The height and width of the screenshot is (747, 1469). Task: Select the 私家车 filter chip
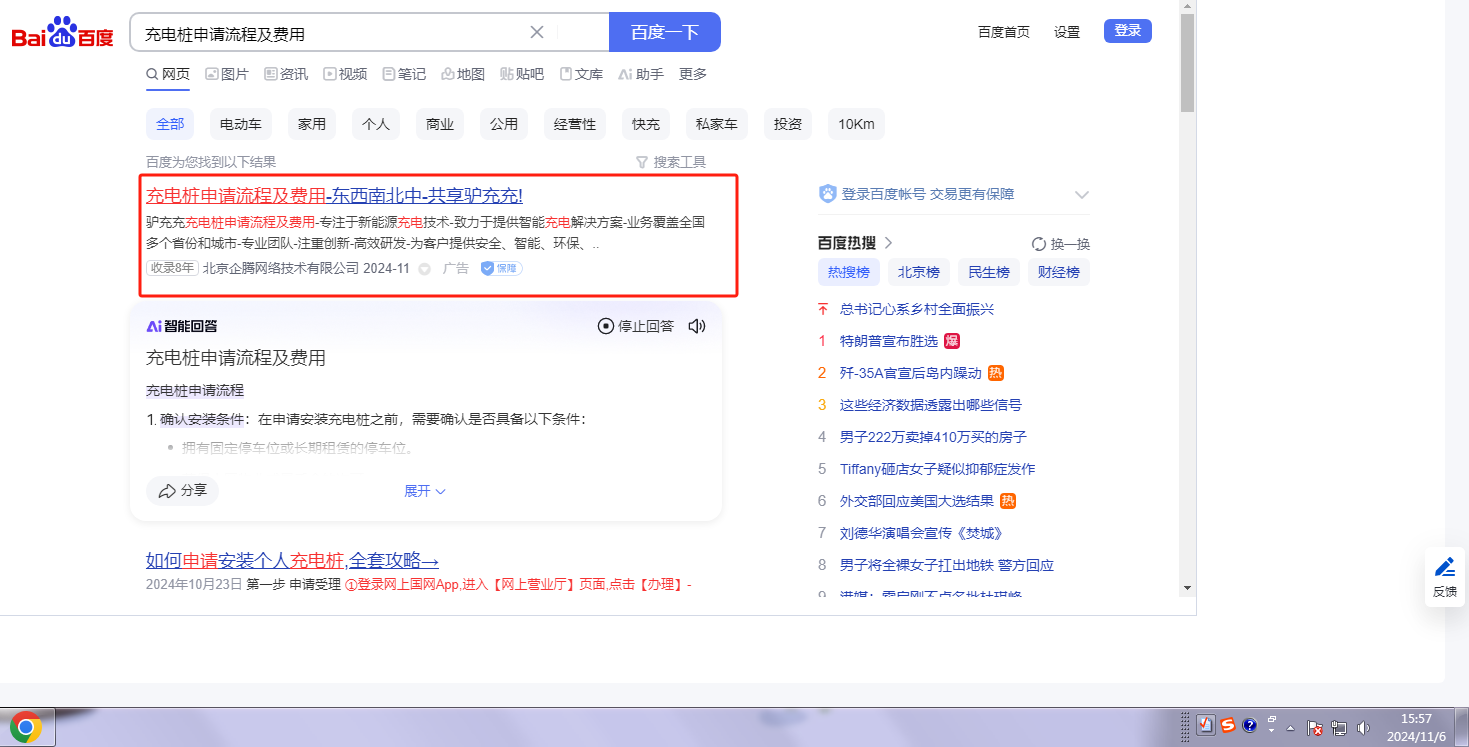coord(717,124)
